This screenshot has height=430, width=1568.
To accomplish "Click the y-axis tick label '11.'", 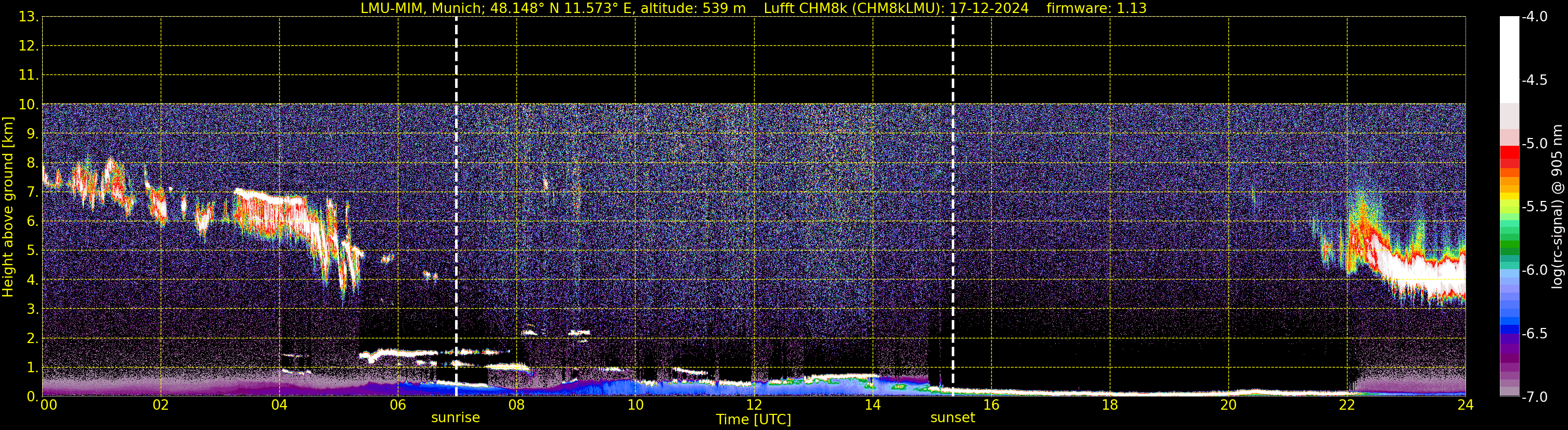I will 29,75.
